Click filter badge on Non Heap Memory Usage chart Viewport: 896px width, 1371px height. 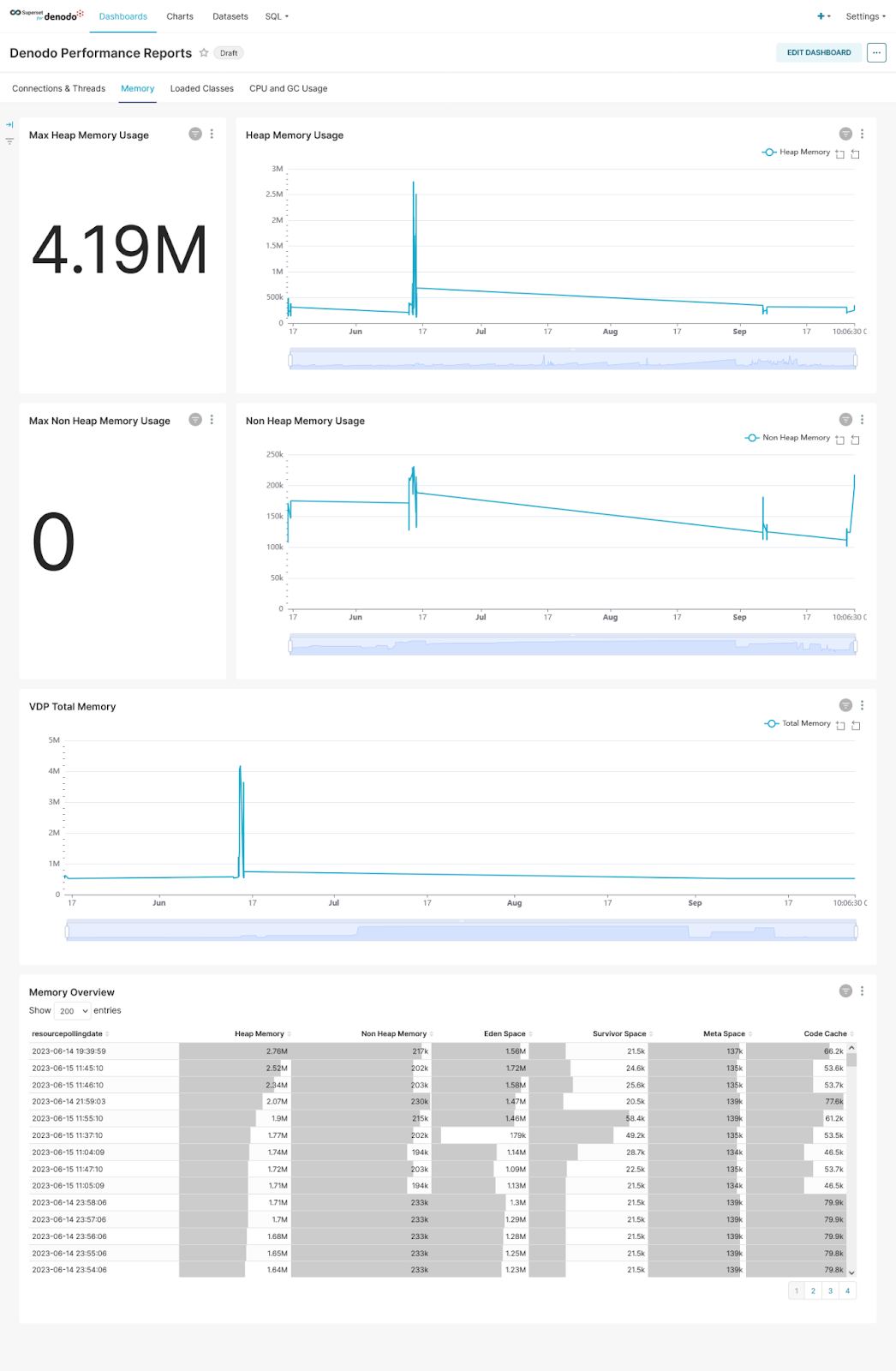click(845, 420)
